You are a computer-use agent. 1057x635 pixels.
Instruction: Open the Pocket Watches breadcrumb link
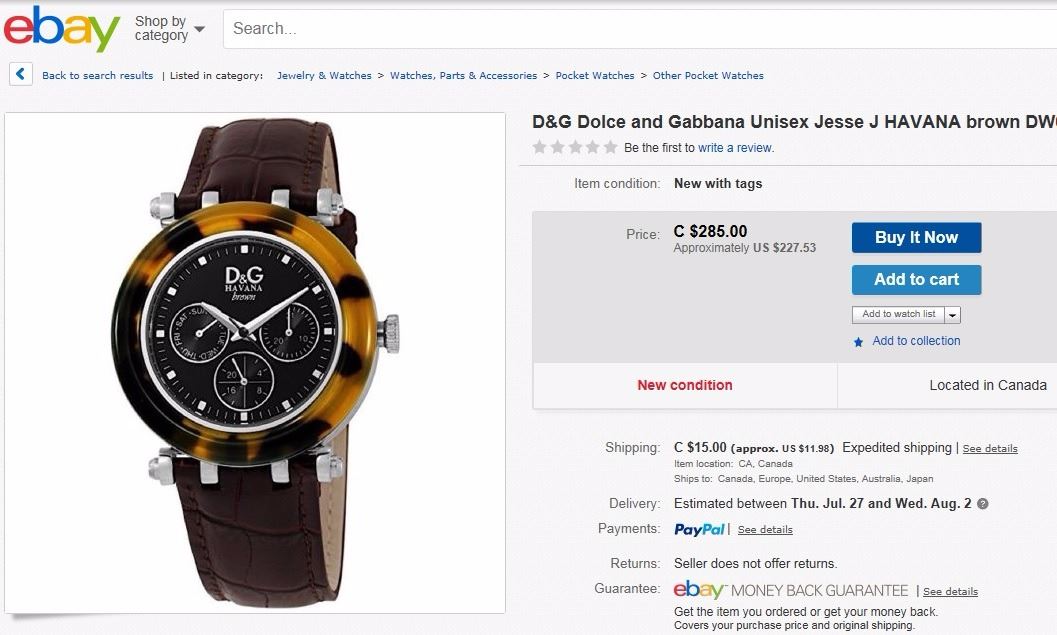(x=595, y=76)
